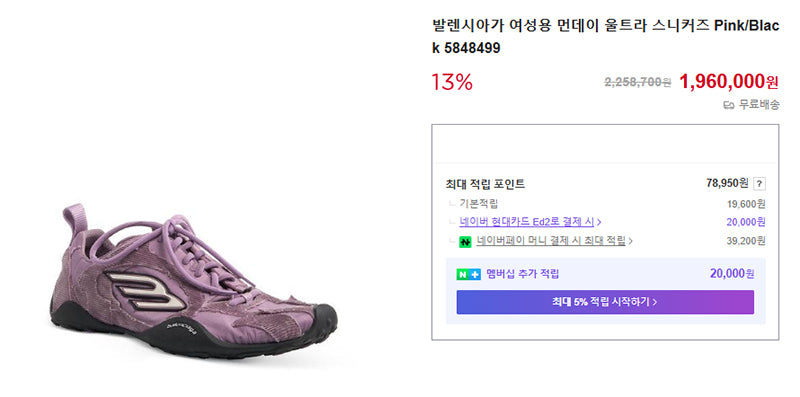The height and width of the screenshot is (397, 800).
Task: Click the strikethrough original price 2,258,700원
Action: pyautogui.click(x=638, y=82)
